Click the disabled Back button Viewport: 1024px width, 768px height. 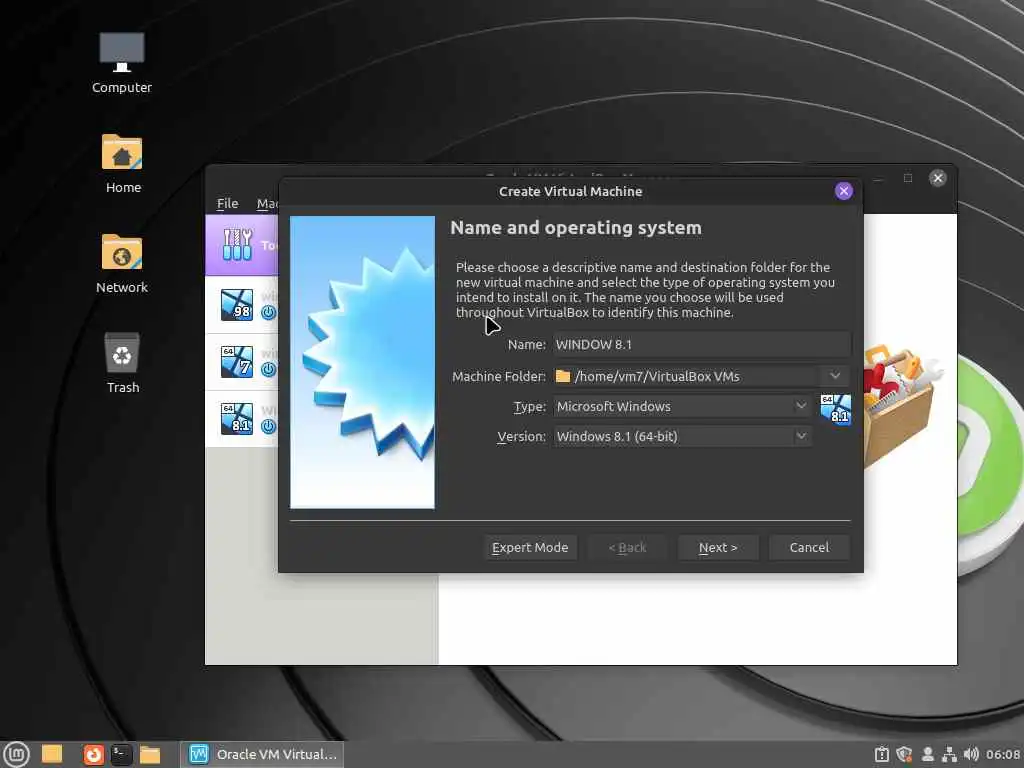click(x=627, y=547)
